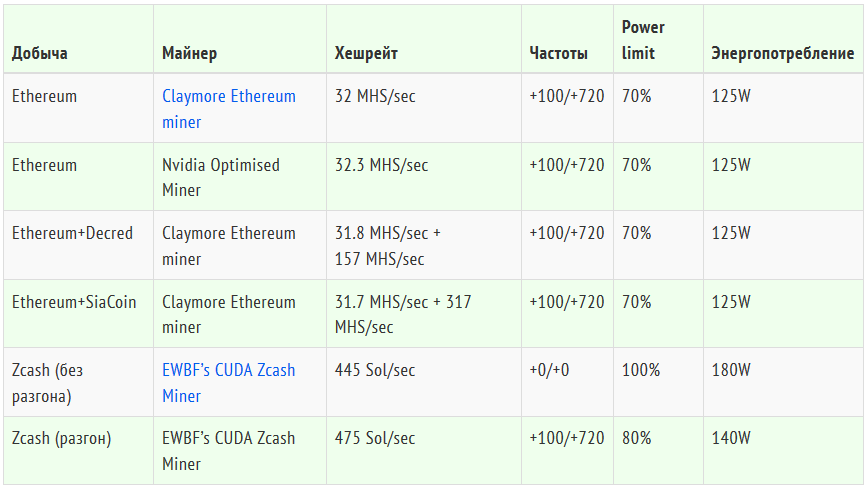
Task: Click the Power limit column header
Action: pos(643,40)
